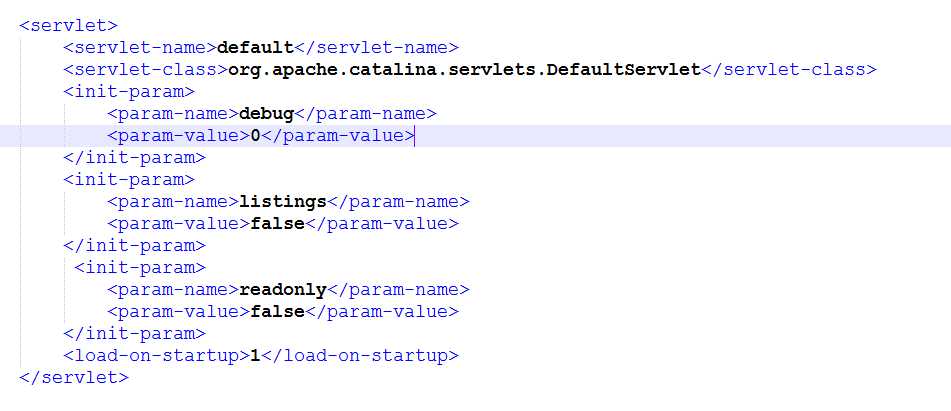Click the opening <load-on-startup> tag
This screenshot has width=951, height=411.
pos(156,355)
